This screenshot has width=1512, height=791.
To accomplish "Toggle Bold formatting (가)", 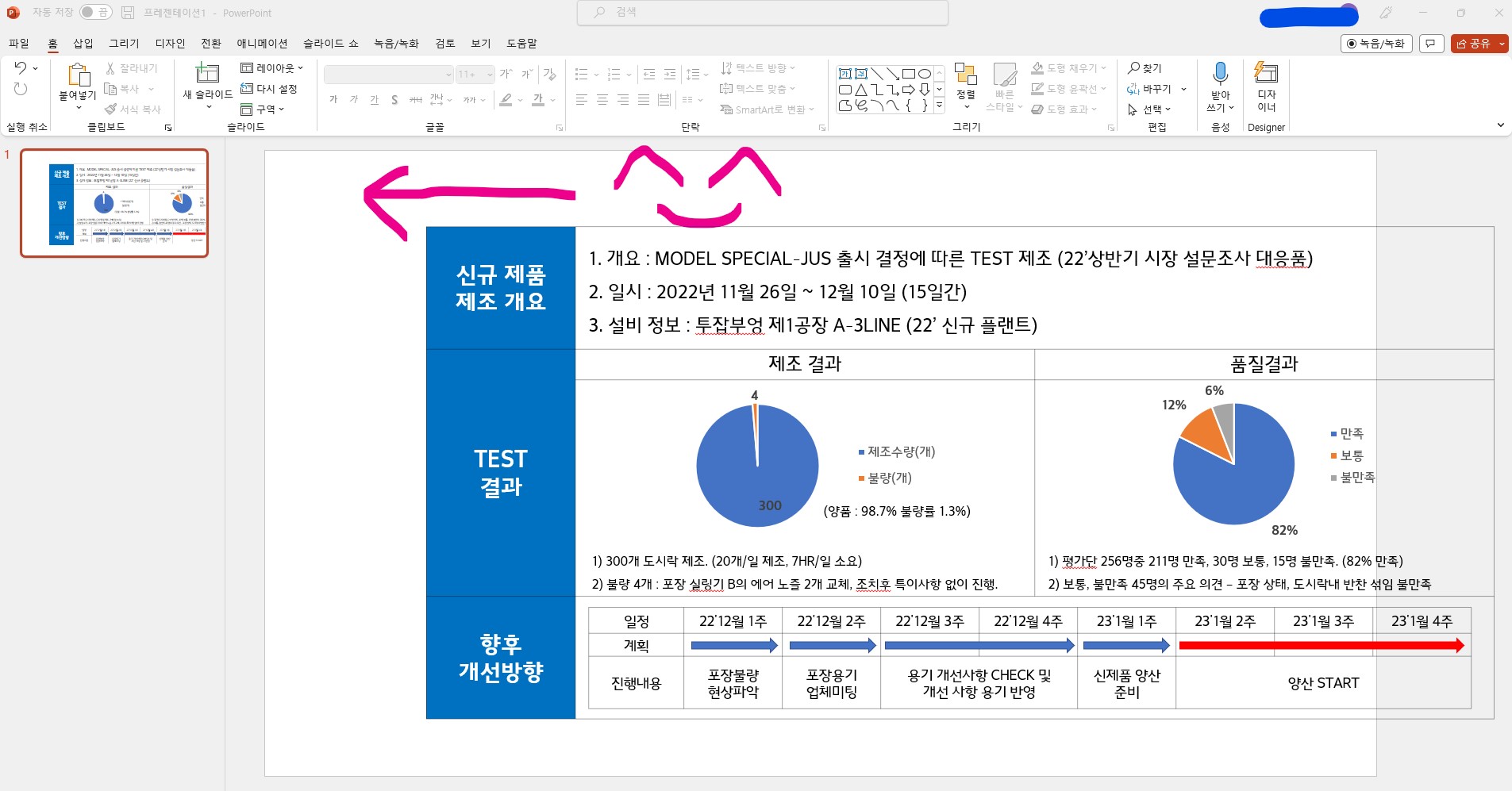I will tap(333, 100).
